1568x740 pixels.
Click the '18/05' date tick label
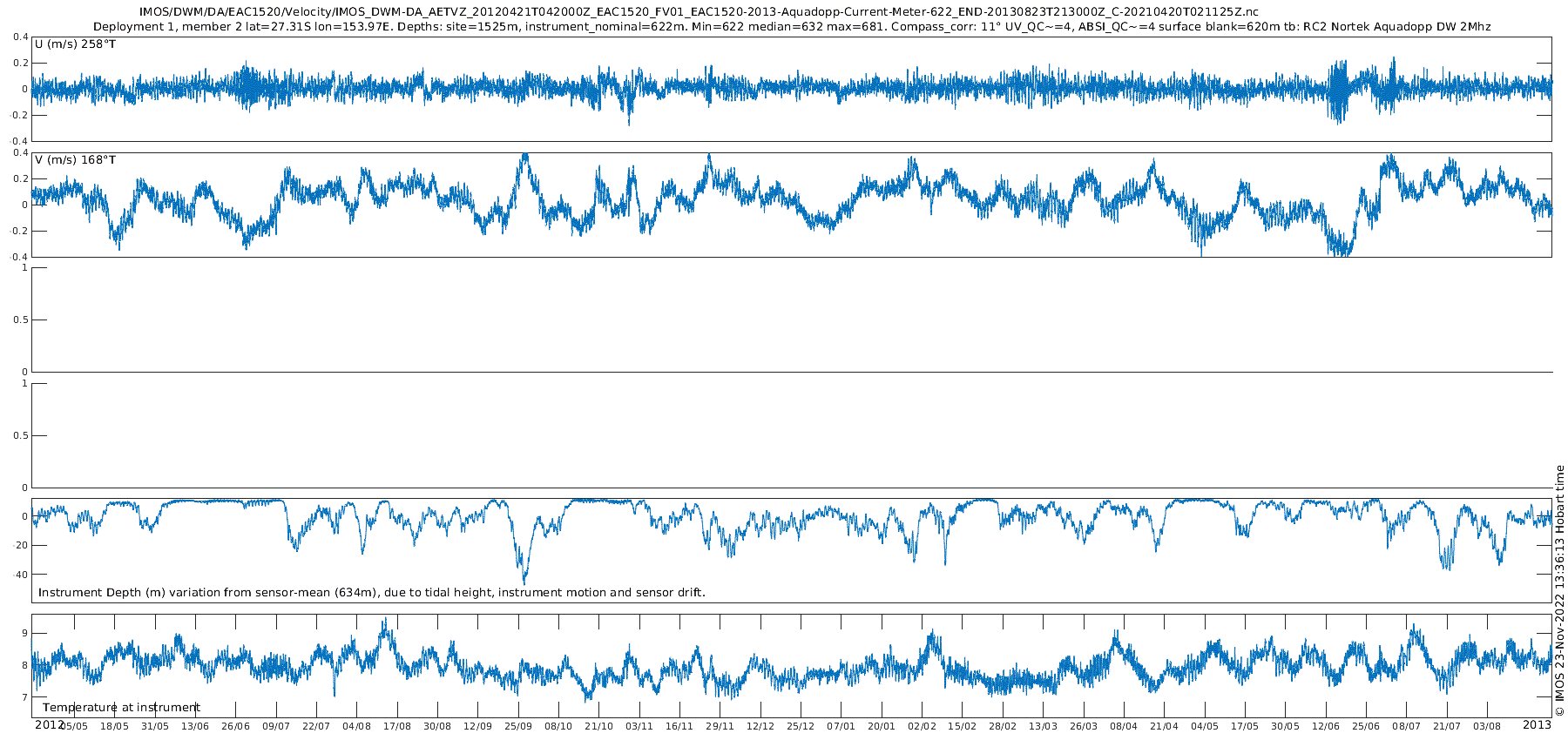coord(115,727)
